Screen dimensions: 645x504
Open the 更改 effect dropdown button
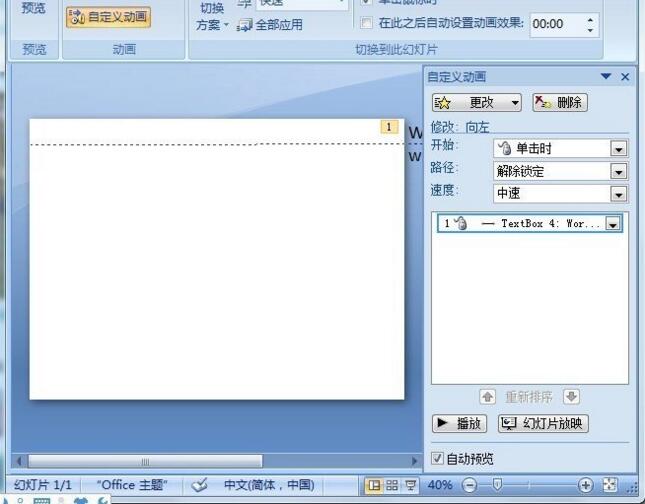pos(477,102)
